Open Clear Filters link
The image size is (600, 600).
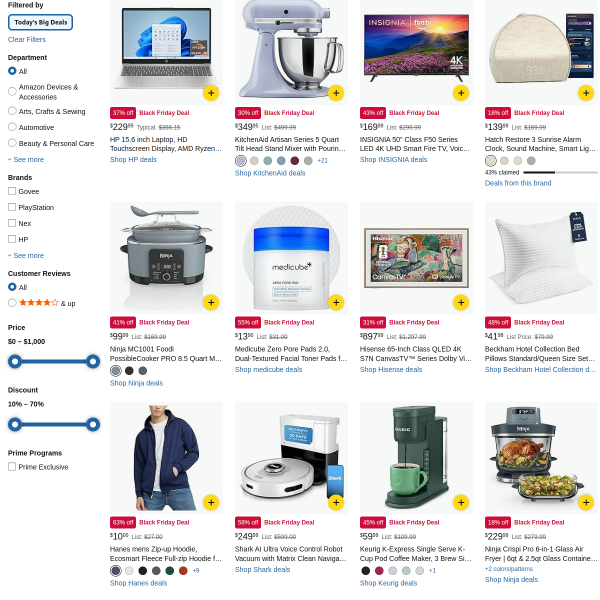pos(27,39)
